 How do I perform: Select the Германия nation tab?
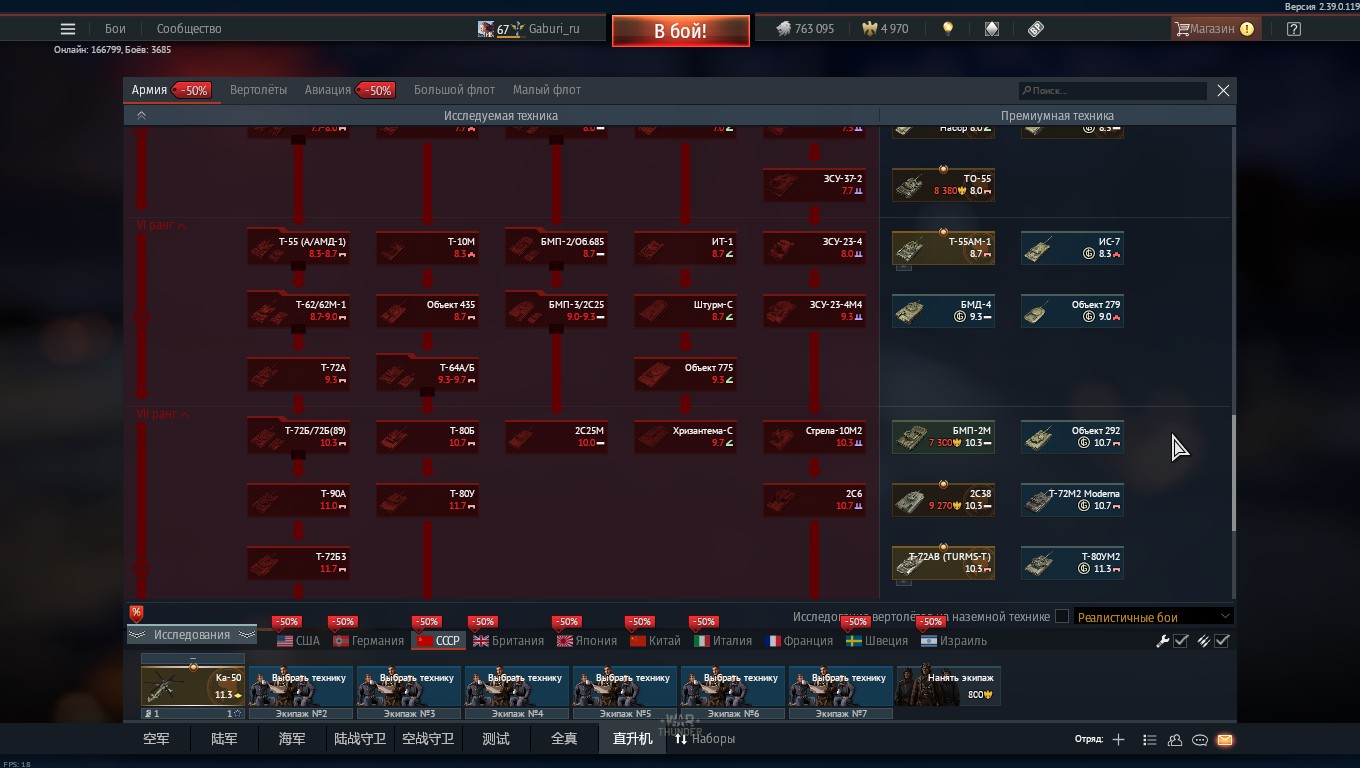[x=369, y=641]
